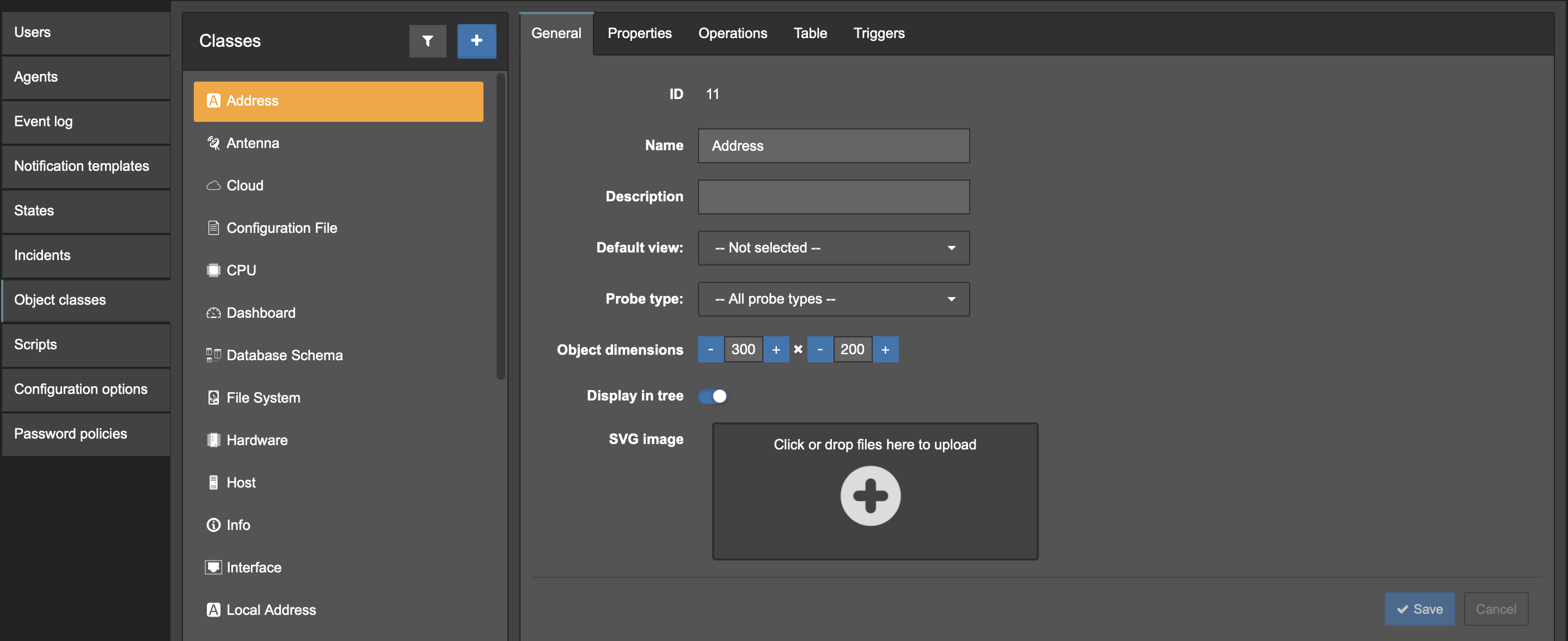1568x641 pixels.
Task: Select the Cloud class icon
Action: click(213, 186)
